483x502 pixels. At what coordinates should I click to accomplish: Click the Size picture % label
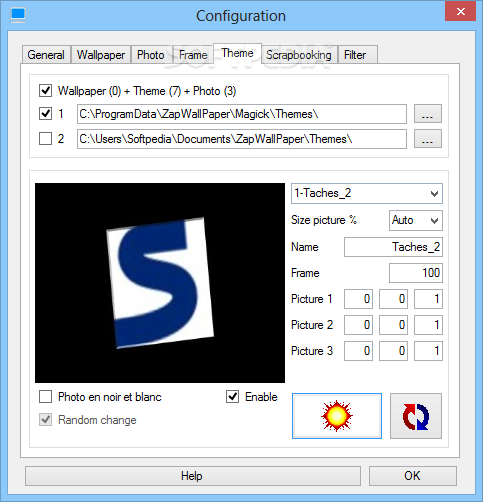324,220
